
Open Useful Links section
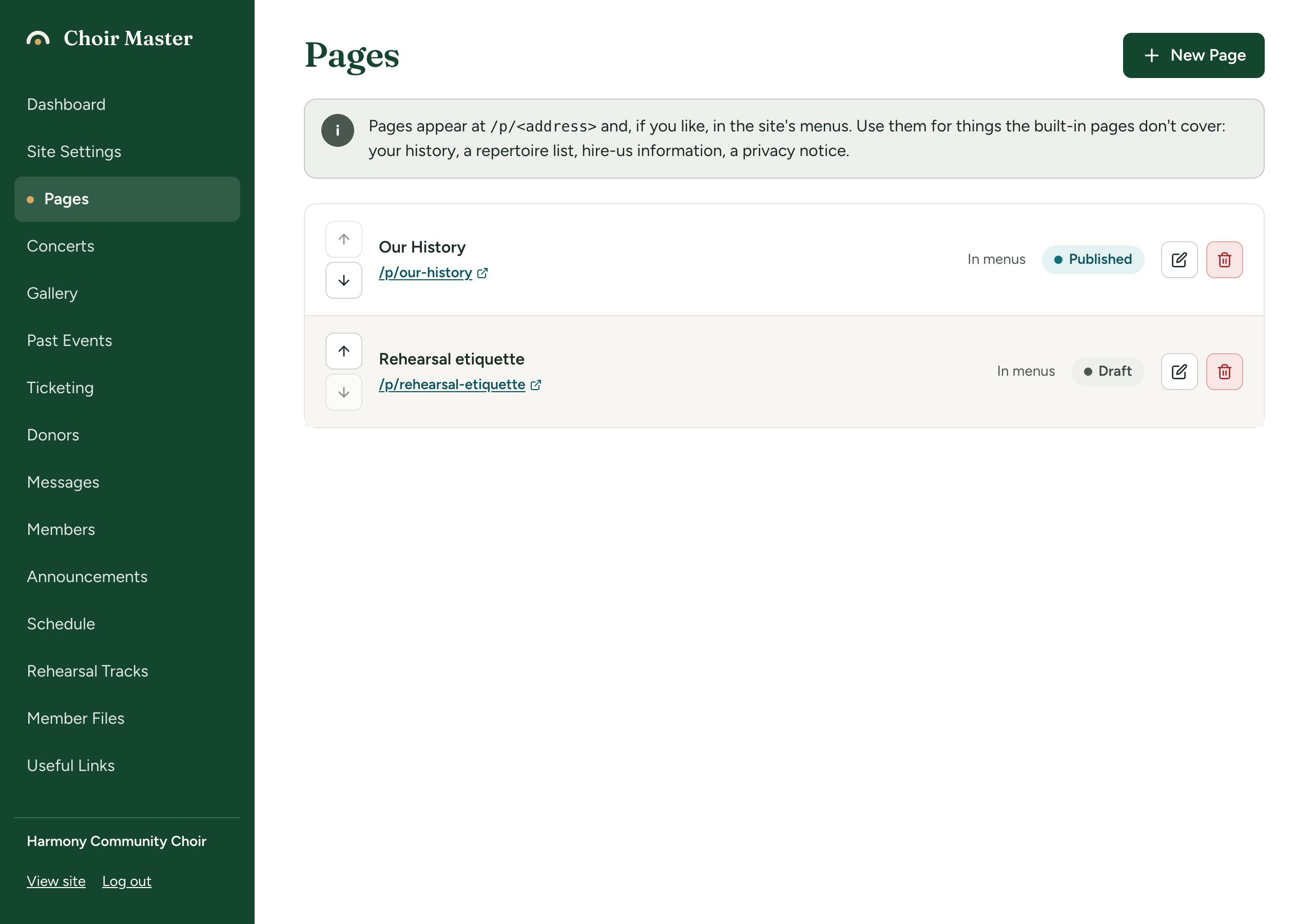tap(127, 765)
